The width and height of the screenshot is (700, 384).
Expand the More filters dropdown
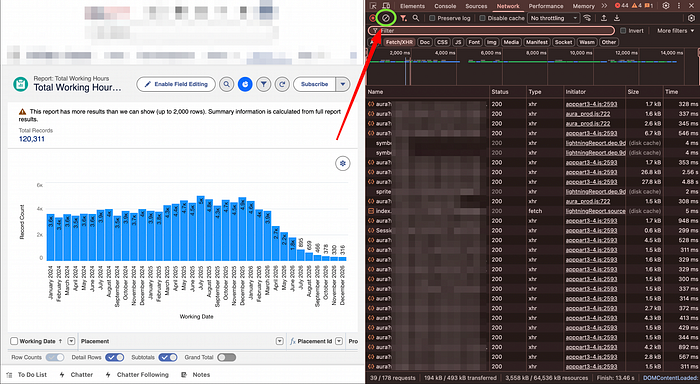[x=675, y=31]
